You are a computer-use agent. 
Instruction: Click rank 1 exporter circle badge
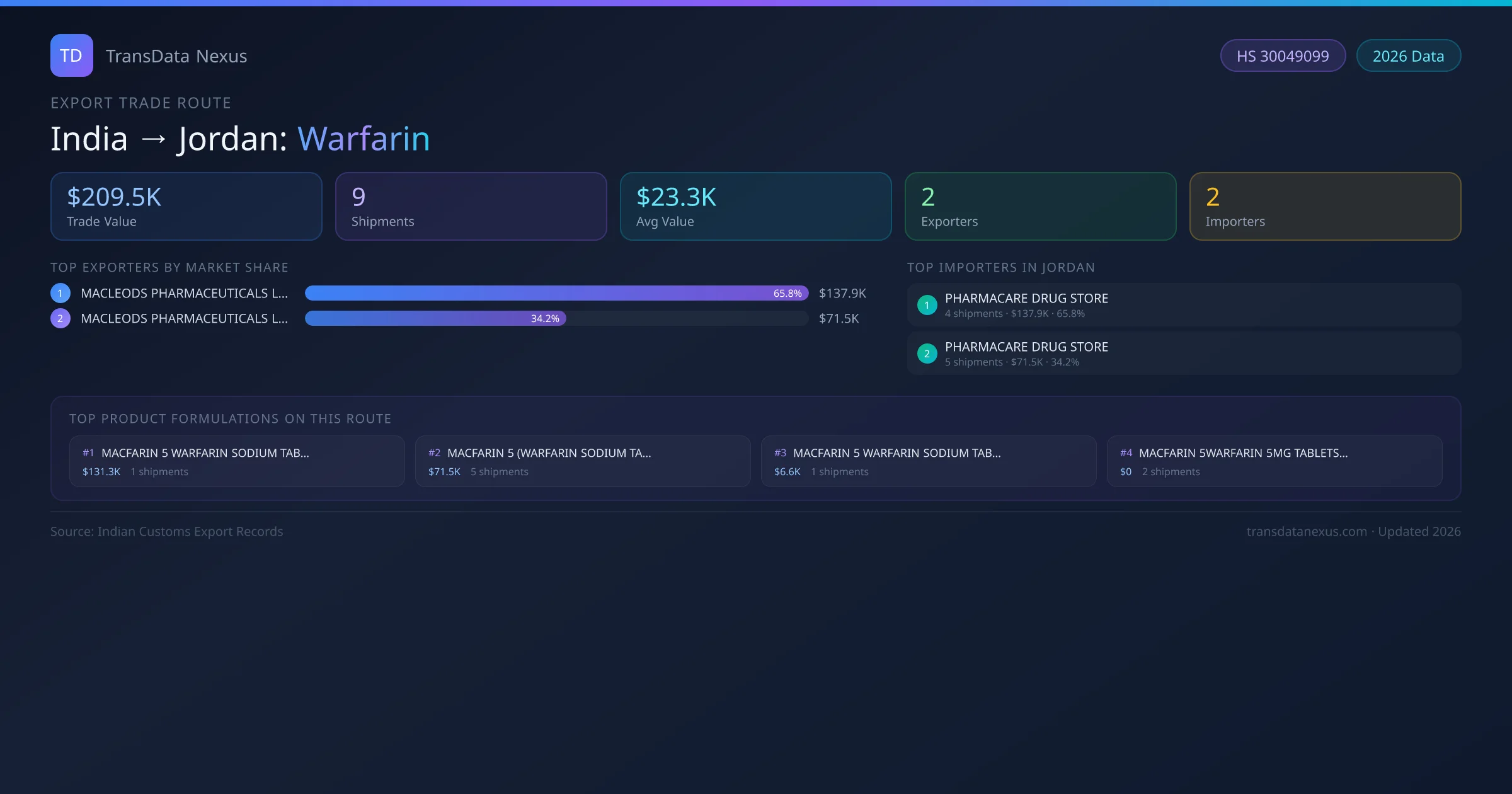point(60,293)
